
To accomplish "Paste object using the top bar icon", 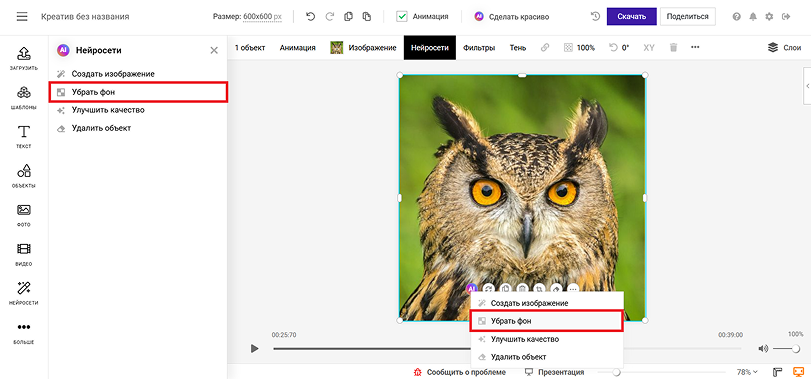I will point(367,17).
